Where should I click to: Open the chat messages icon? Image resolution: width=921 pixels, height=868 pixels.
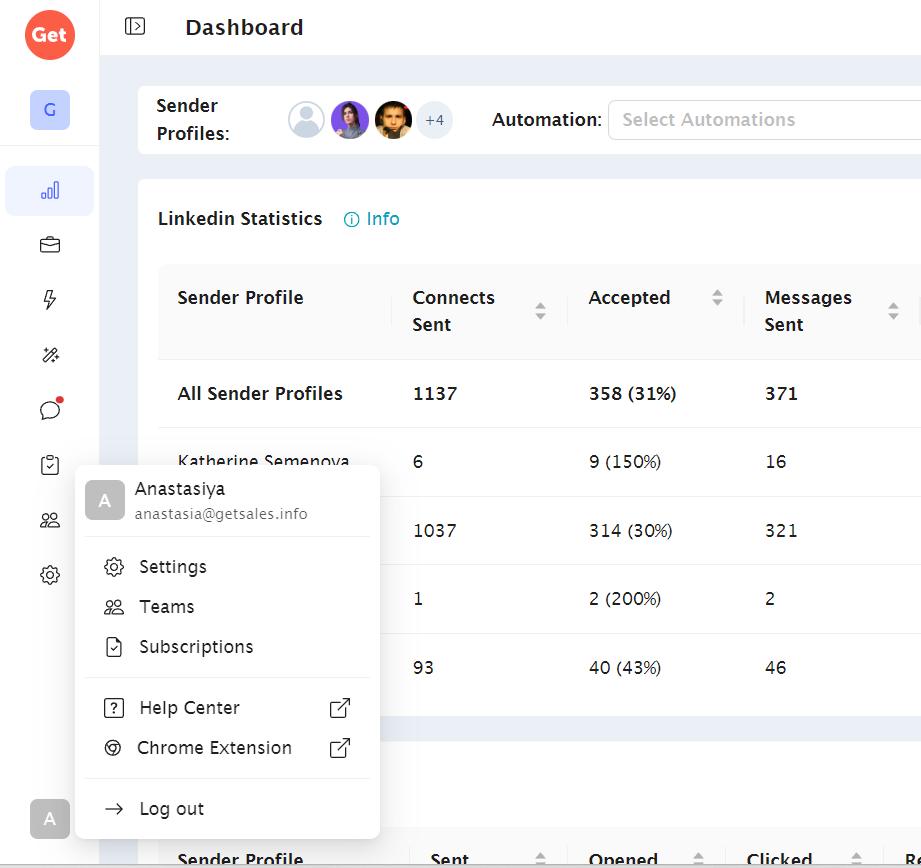click(50, 410)
